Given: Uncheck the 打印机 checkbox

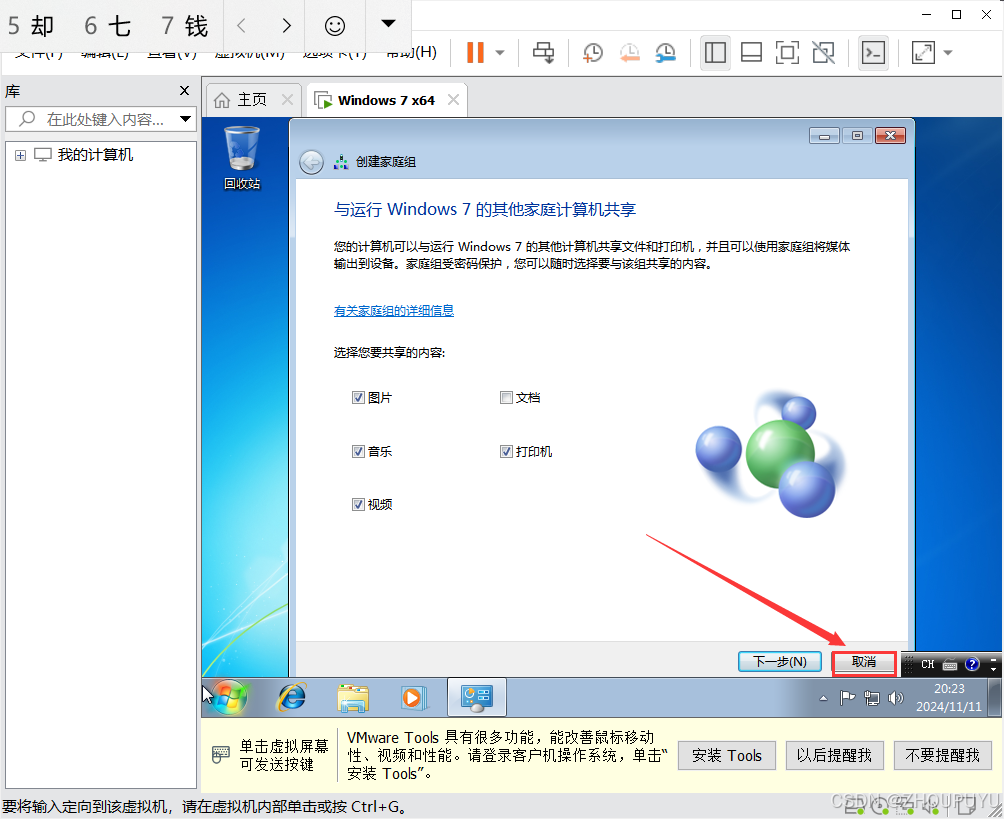Looking at the screenshot, I should [x=506, y=451].
